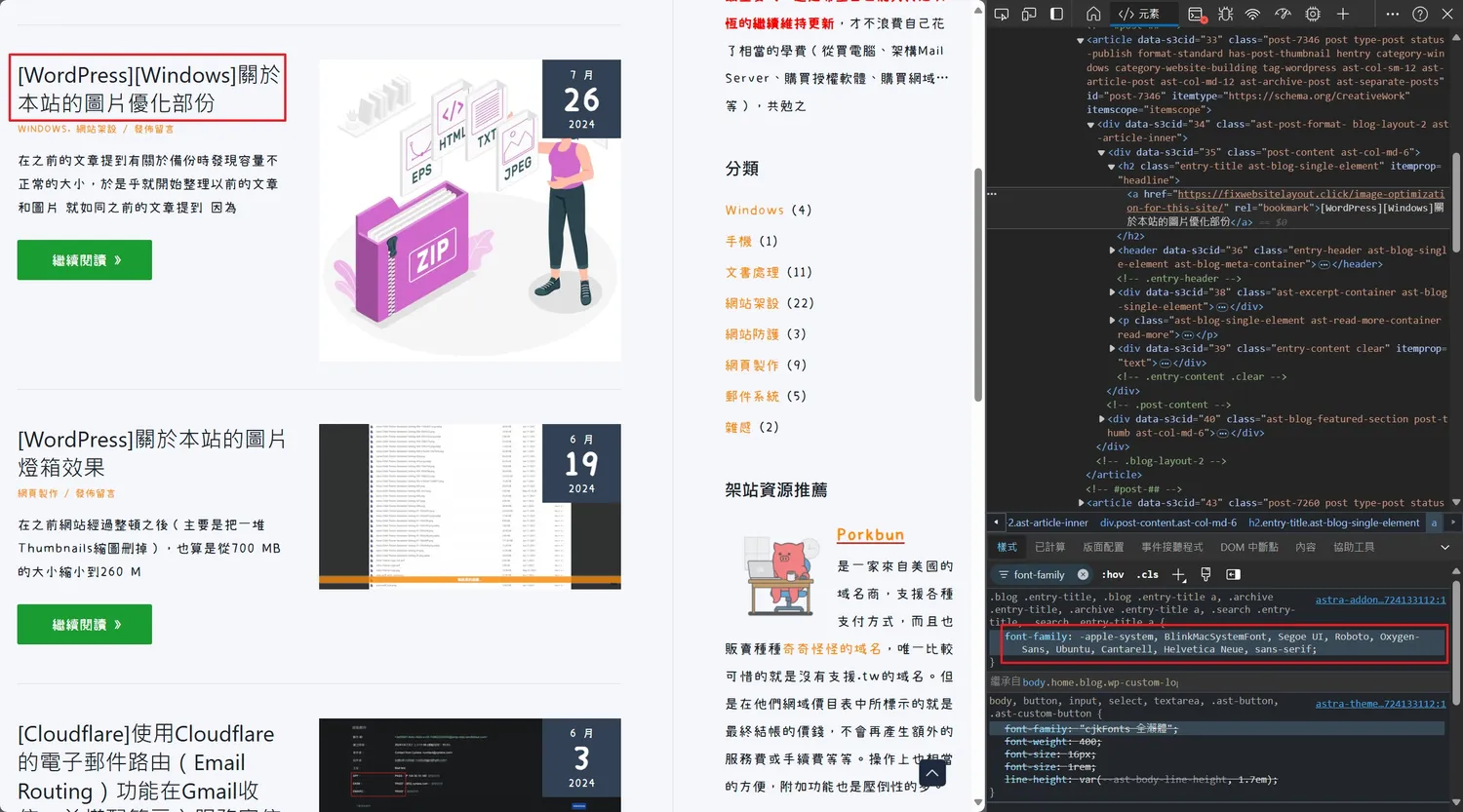Switch to the 已計算 tab
This screenshot has width=1463, height=812.
(1051, 547)
